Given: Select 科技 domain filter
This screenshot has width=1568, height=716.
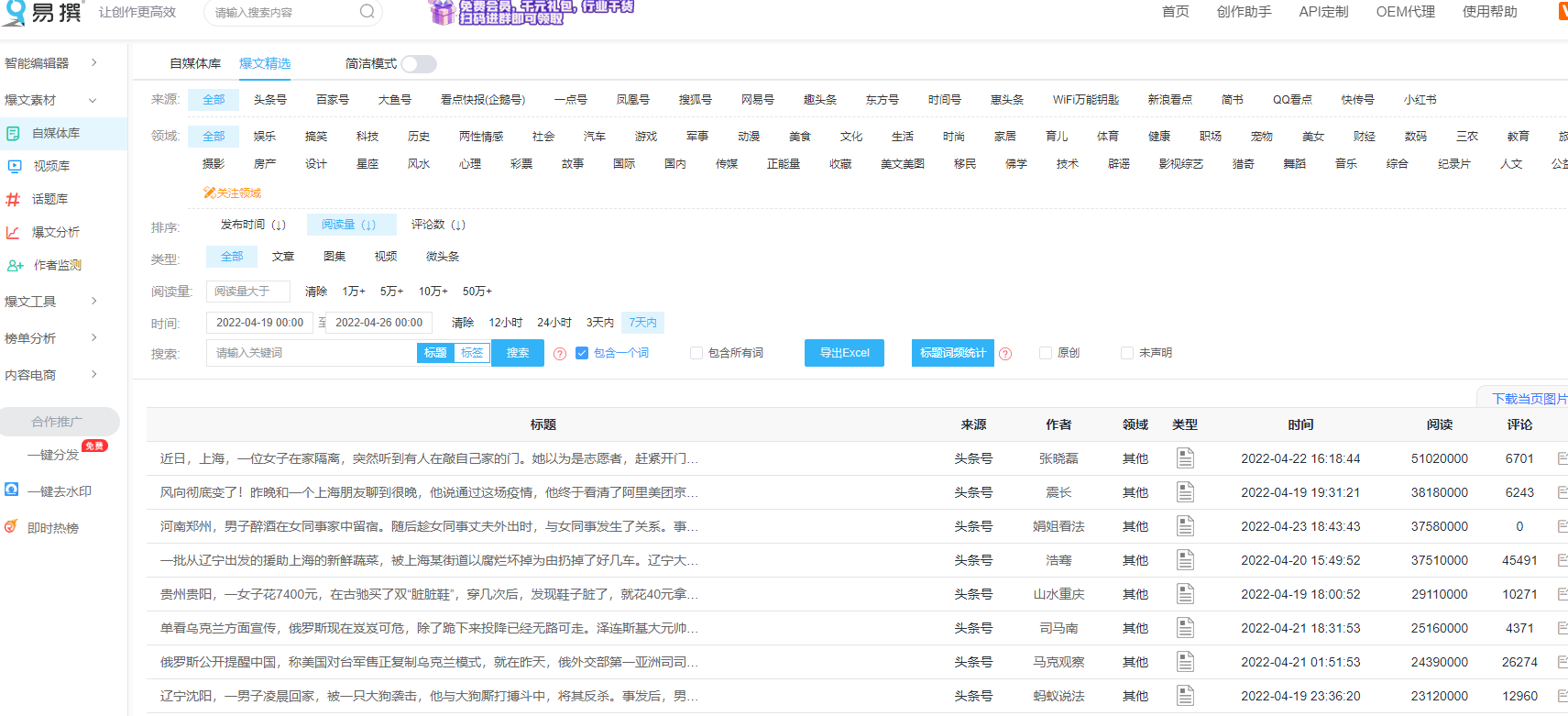Looking at the screenshot, I should click(x=367, y=137).
